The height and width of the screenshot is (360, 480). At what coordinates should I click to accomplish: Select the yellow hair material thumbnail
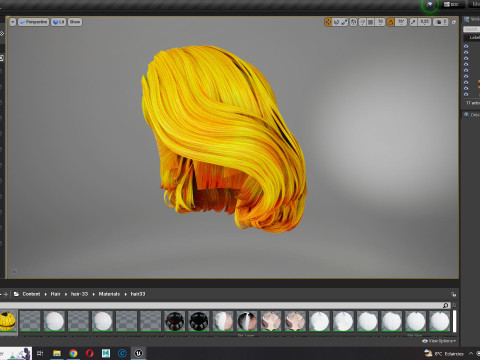click(x=7, y=321)
